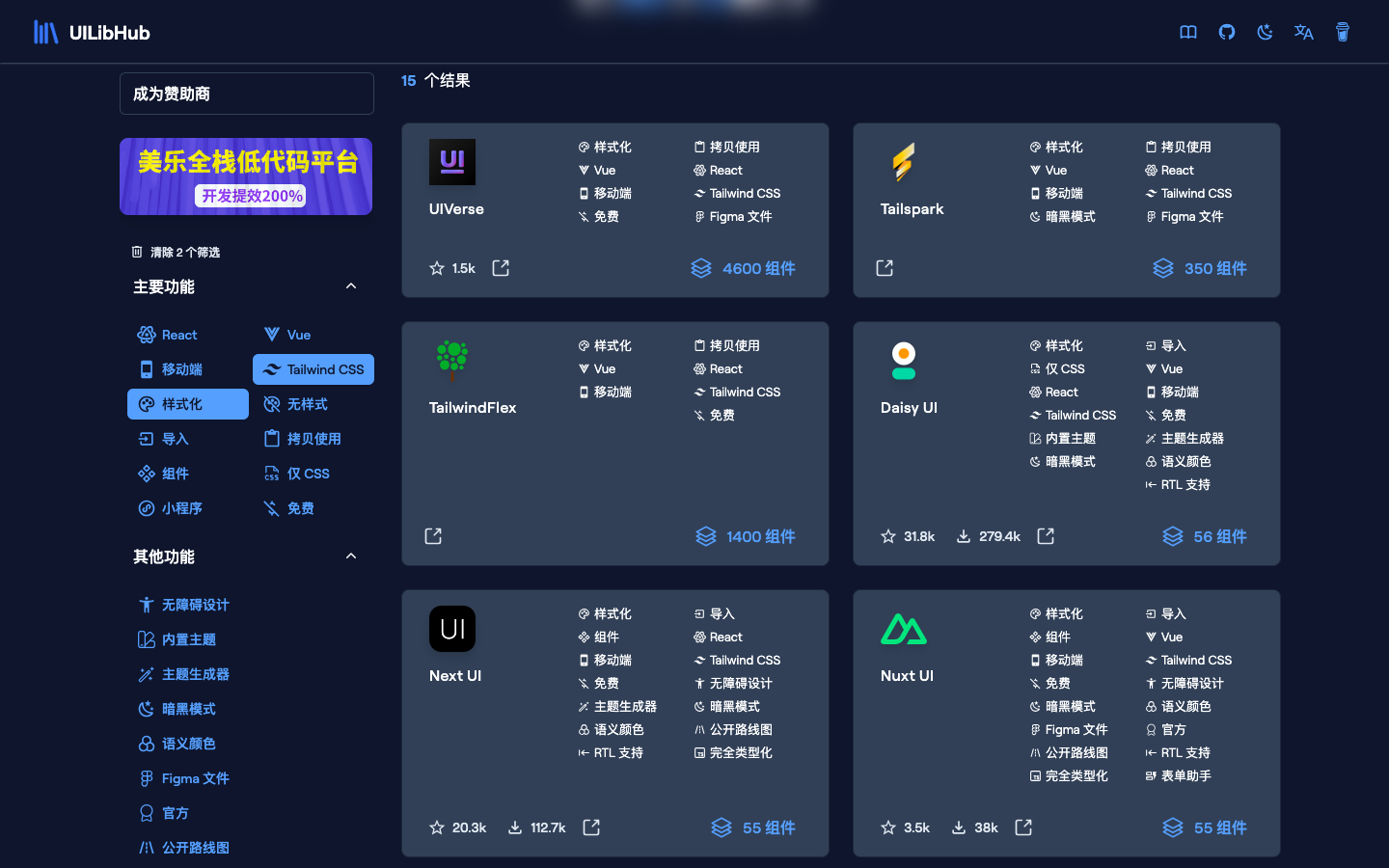Open the documentation book icon
1389x868 pixels.
tap(1187, 32)
